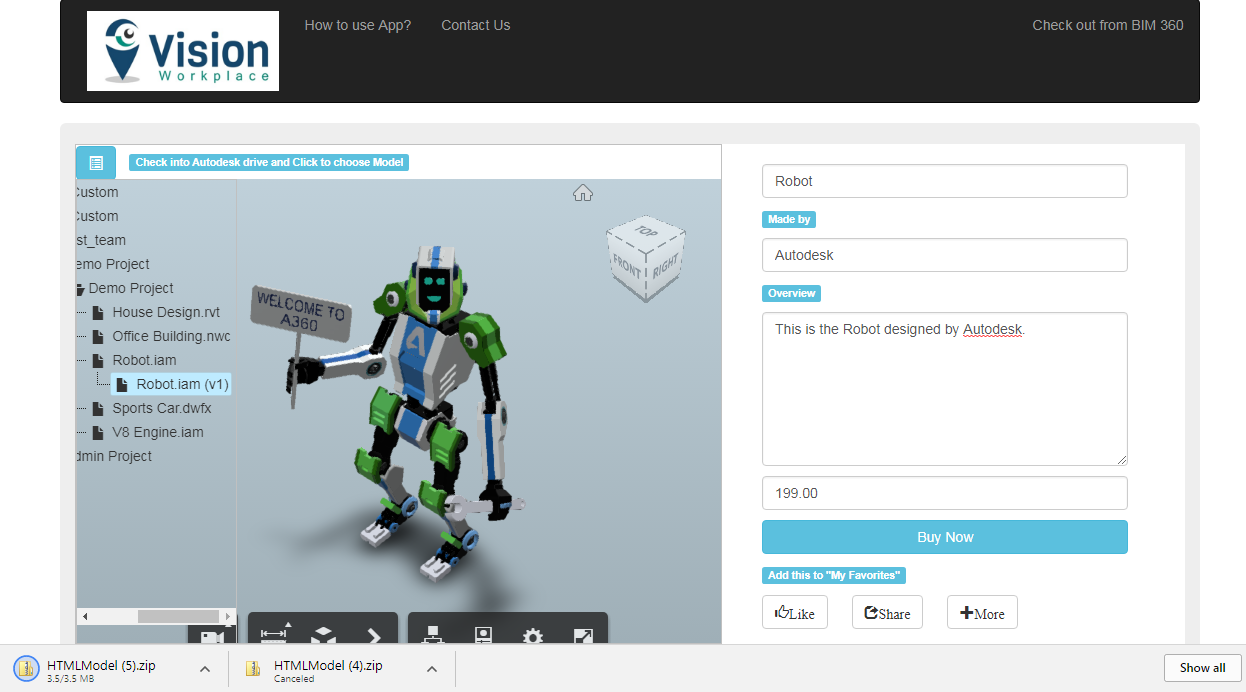Click the open-folder icon beside Demo Project

click(80, 289)
